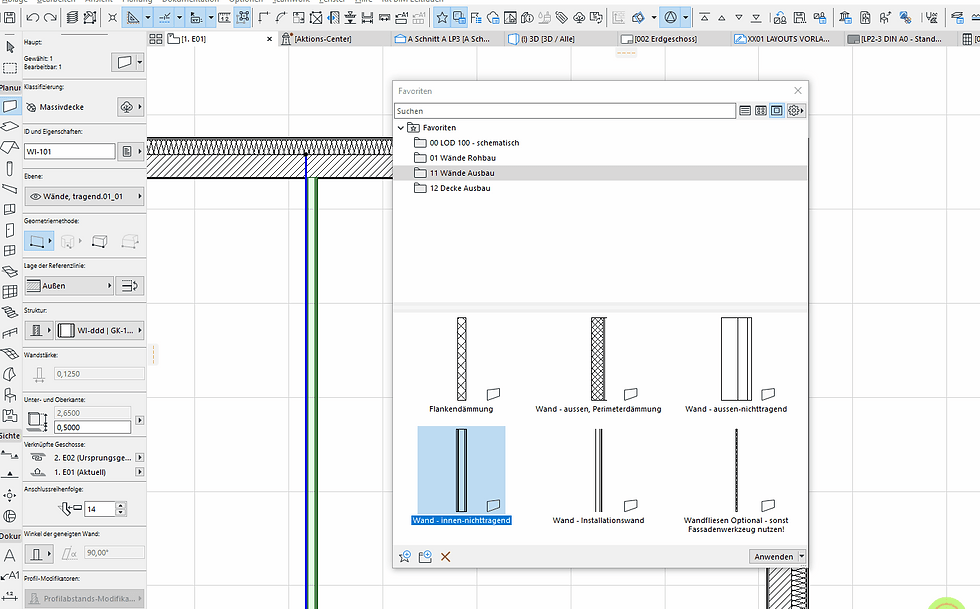980x609 pixels.
Task: Expand the 1. E01 (Aktuell) story arrow
Action: coord(139,472)
